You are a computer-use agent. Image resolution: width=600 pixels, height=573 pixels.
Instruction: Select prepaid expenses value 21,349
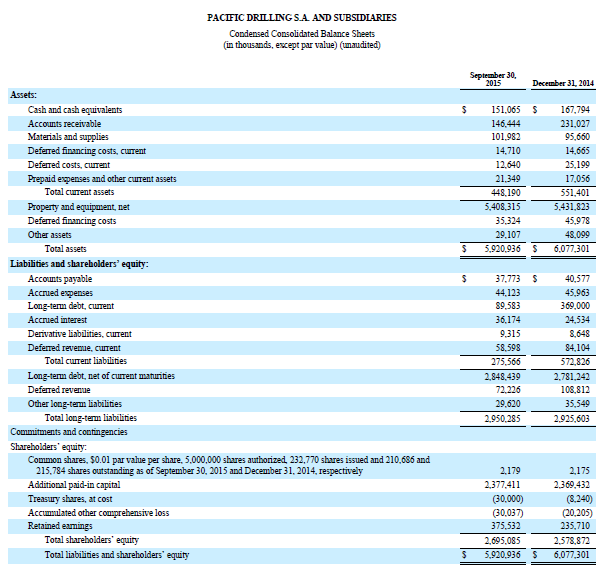coord(508,179)
